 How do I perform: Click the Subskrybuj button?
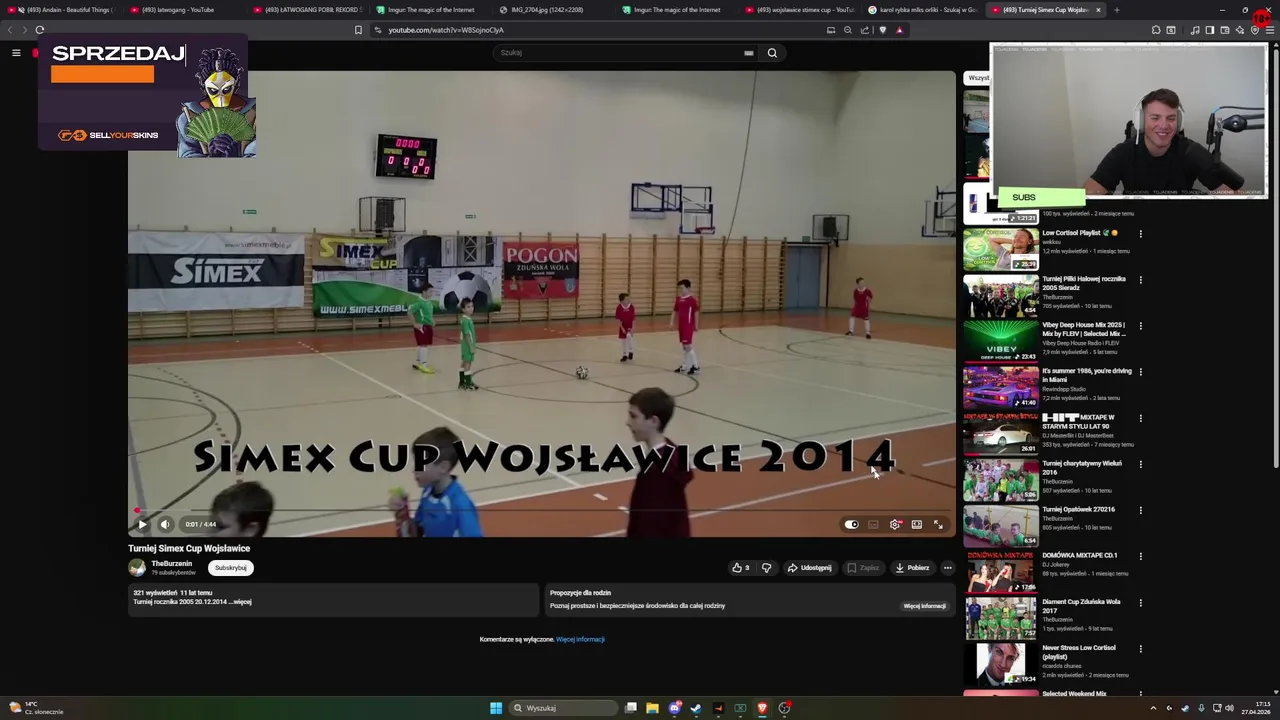[x=231, y=567]
